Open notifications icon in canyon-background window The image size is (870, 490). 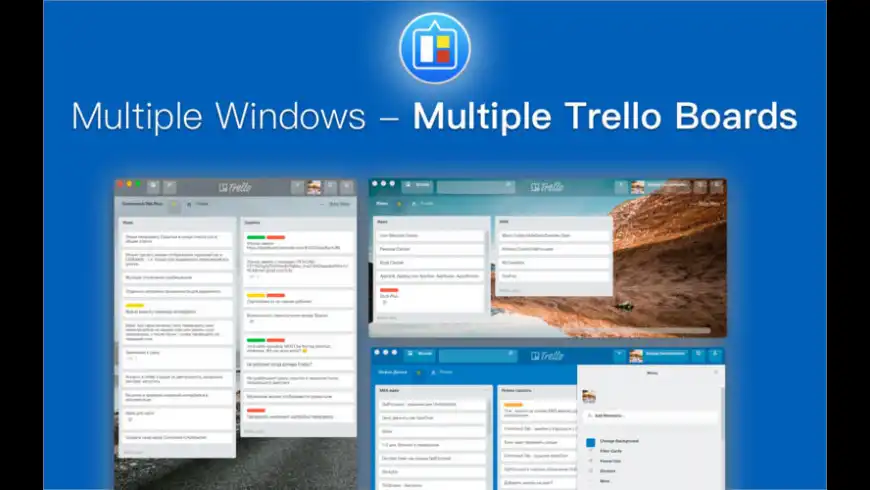(716, 186)
